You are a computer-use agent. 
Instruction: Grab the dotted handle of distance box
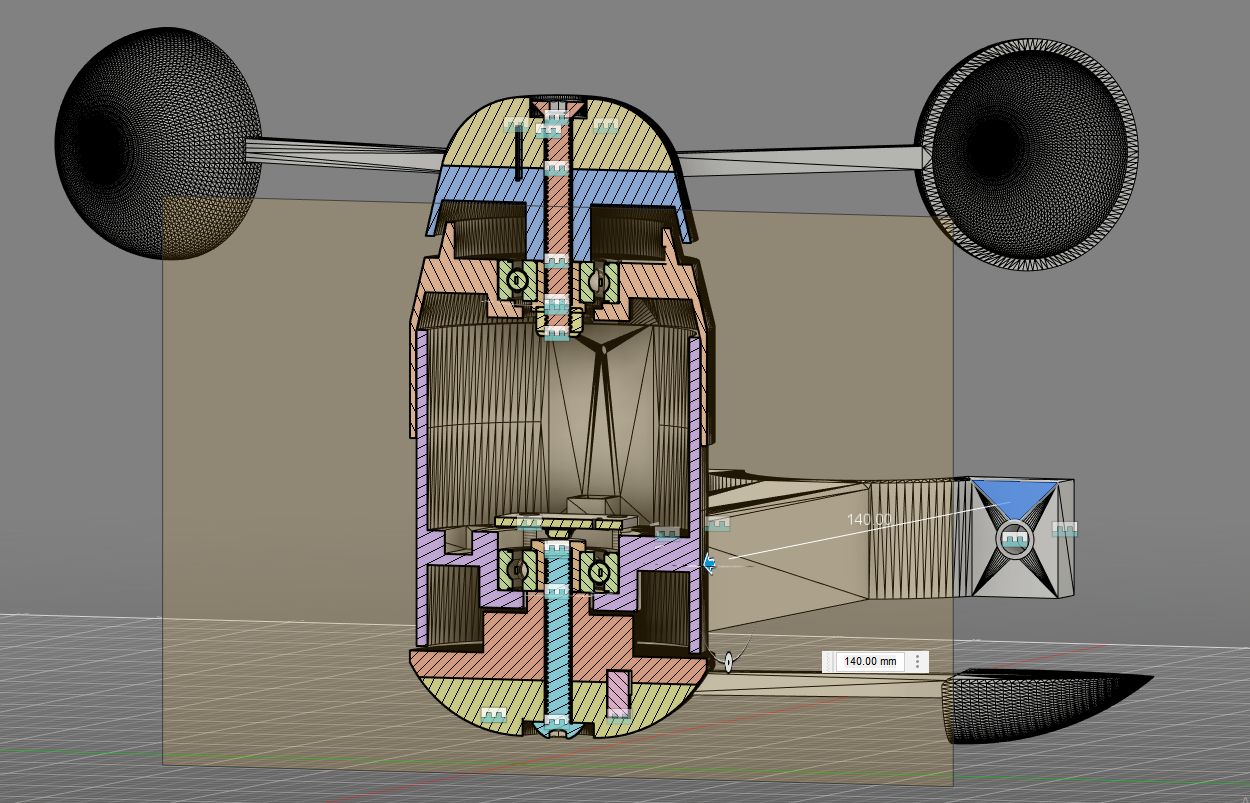[828, 662]
